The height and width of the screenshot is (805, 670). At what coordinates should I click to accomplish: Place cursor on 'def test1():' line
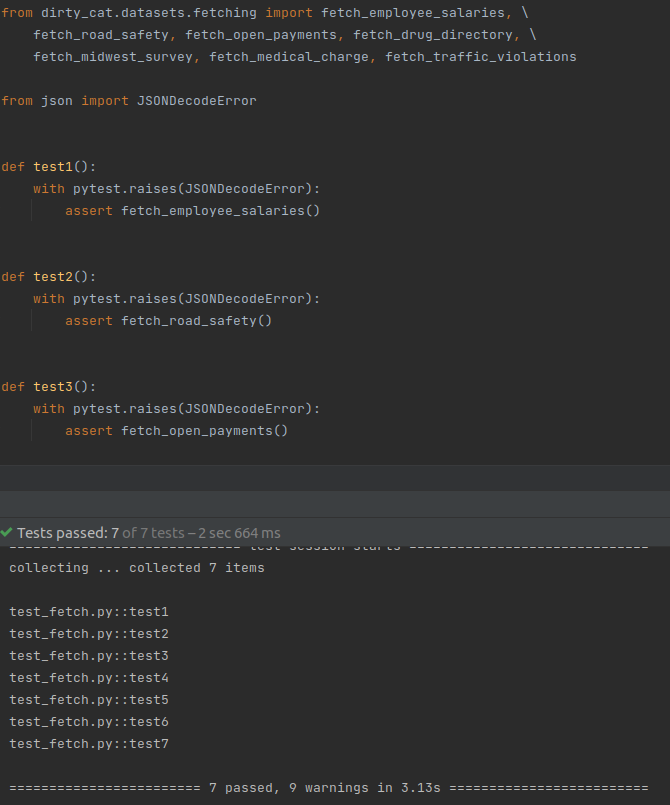pos(48,167)
